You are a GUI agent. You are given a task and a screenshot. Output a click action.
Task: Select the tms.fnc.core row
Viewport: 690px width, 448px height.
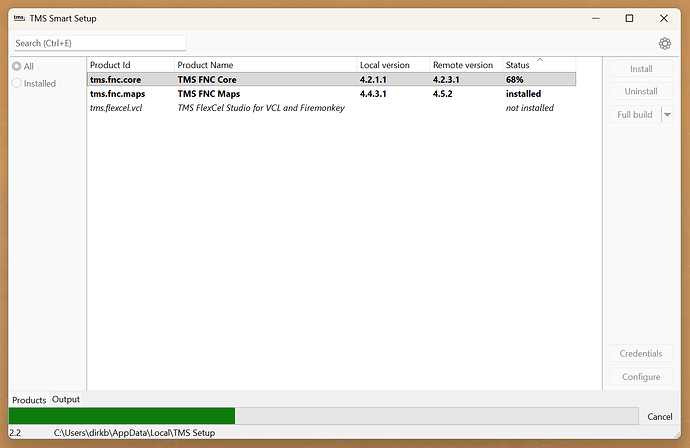331,80
